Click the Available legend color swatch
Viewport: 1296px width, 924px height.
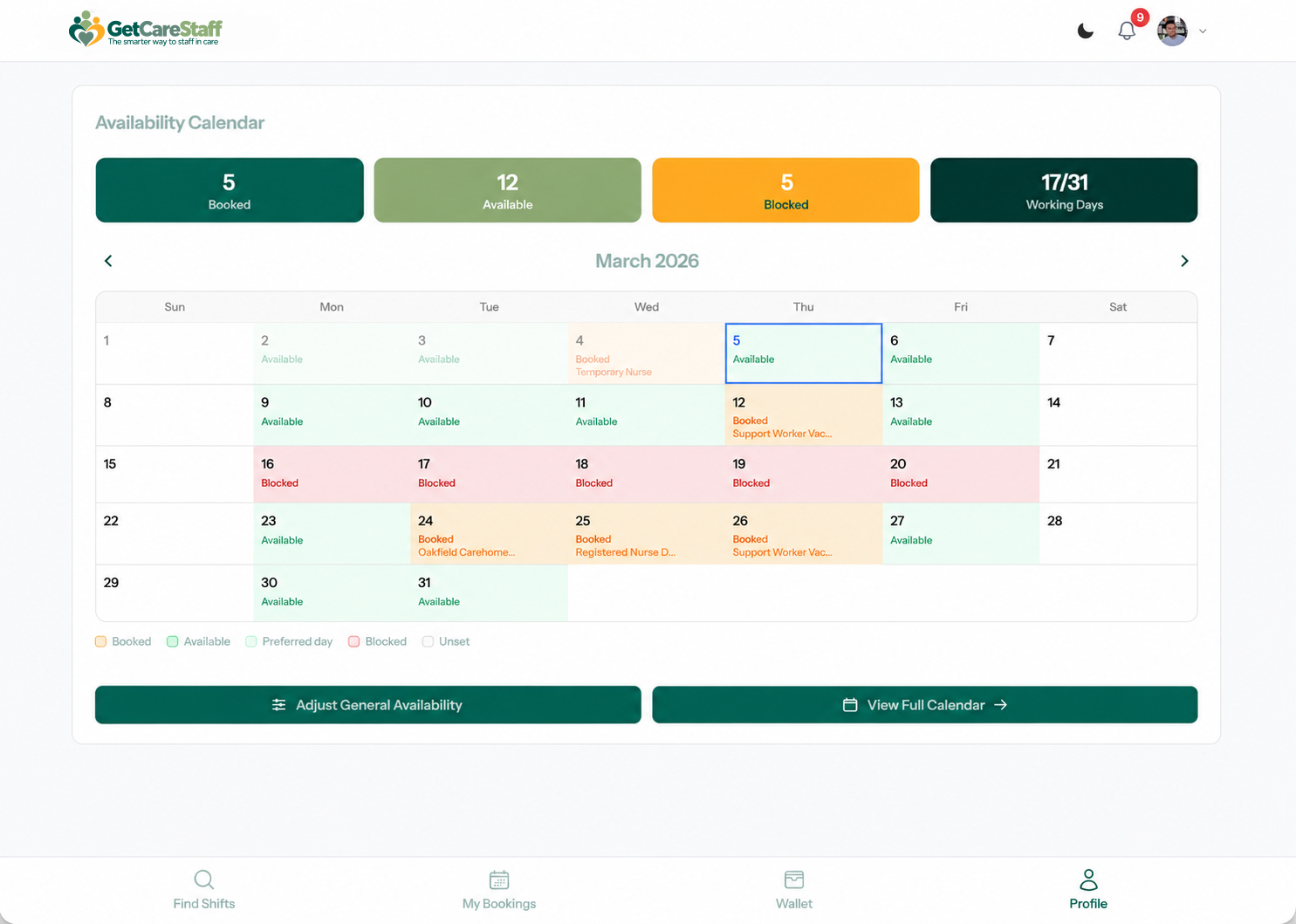pos(173,641)
